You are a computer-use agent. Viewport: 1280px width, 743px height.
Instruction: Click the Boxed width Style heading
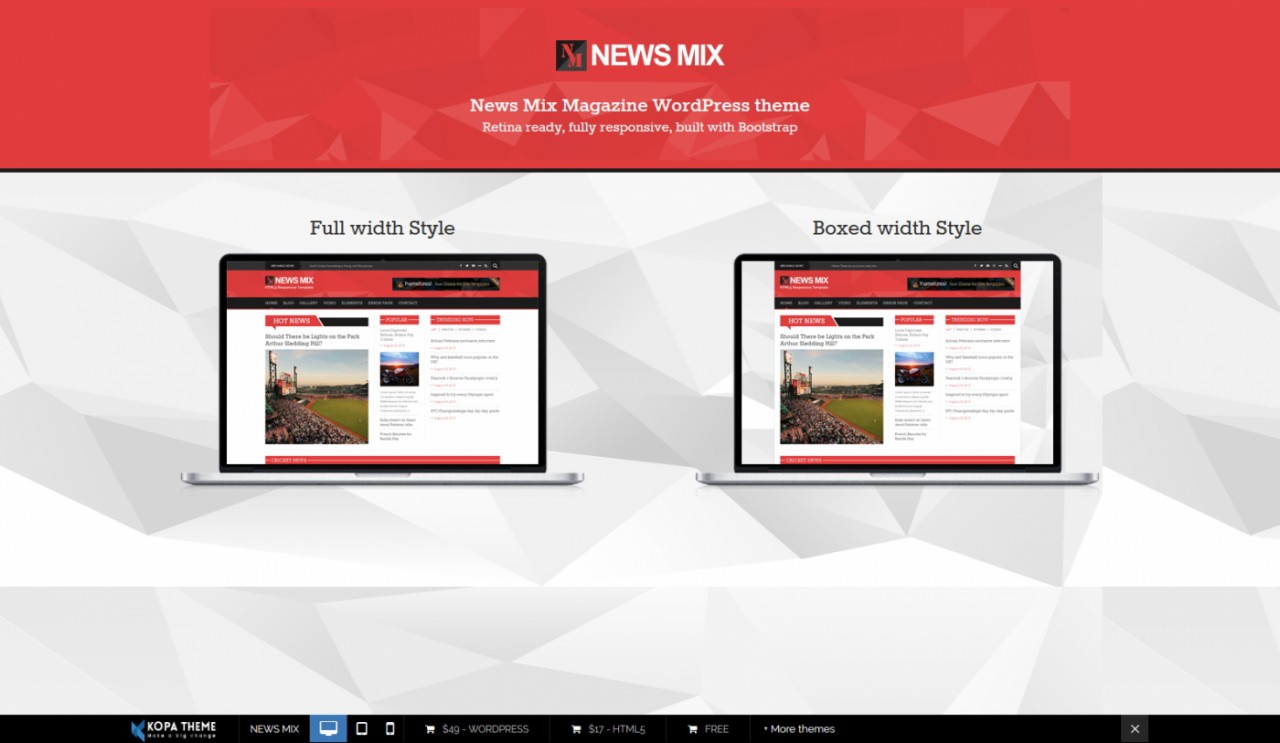[x=897, y=228]
